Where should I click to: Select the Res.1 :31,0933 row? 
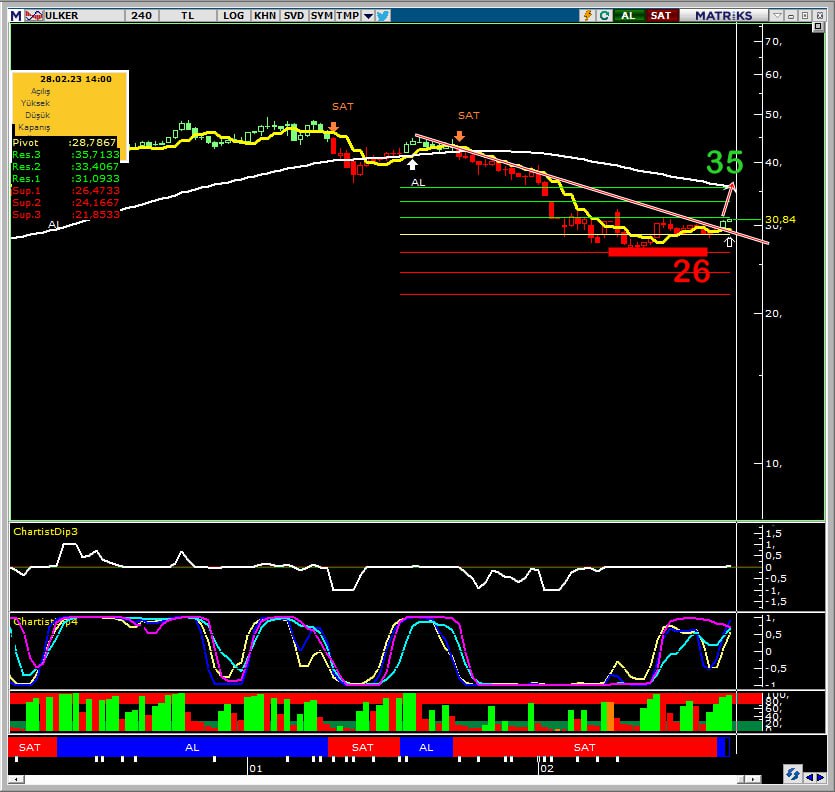click(x=66, y=178)
